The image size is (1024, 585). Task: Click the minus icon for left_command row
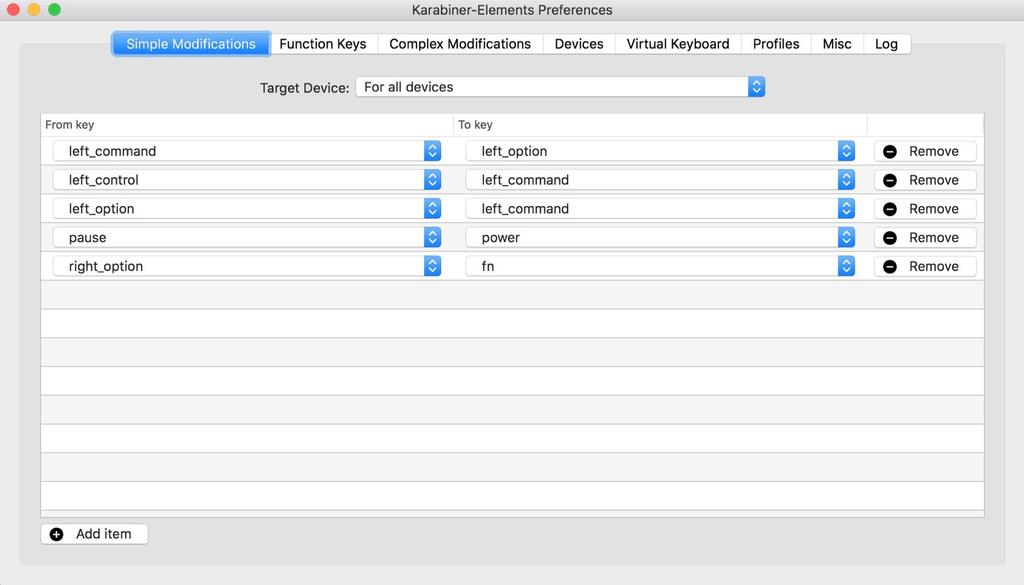coord(889,151)
